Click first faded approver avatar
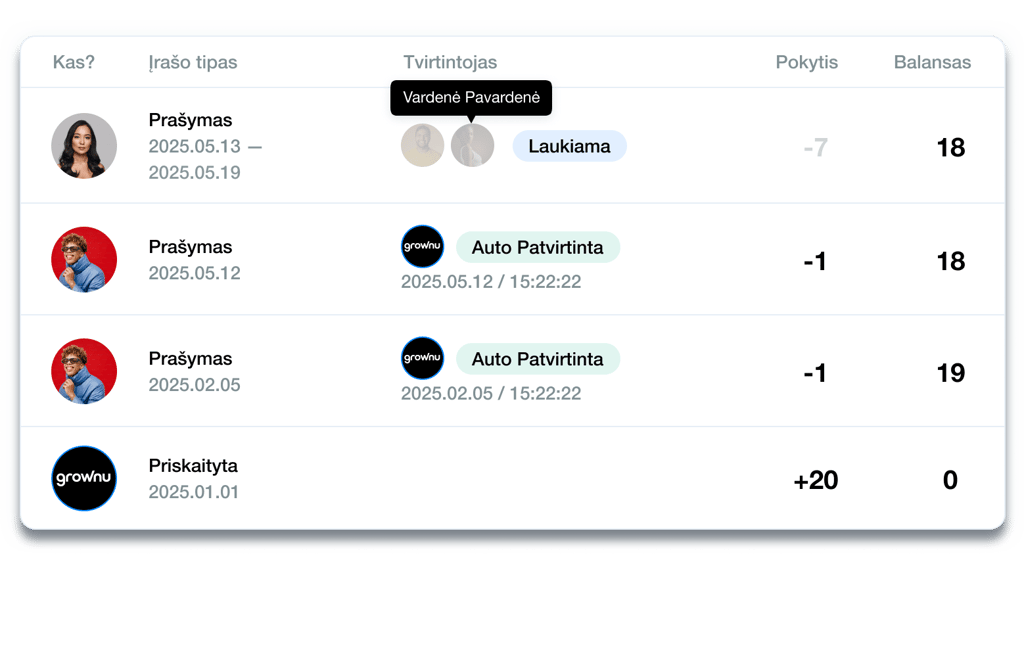 click(x=422, y=146)
